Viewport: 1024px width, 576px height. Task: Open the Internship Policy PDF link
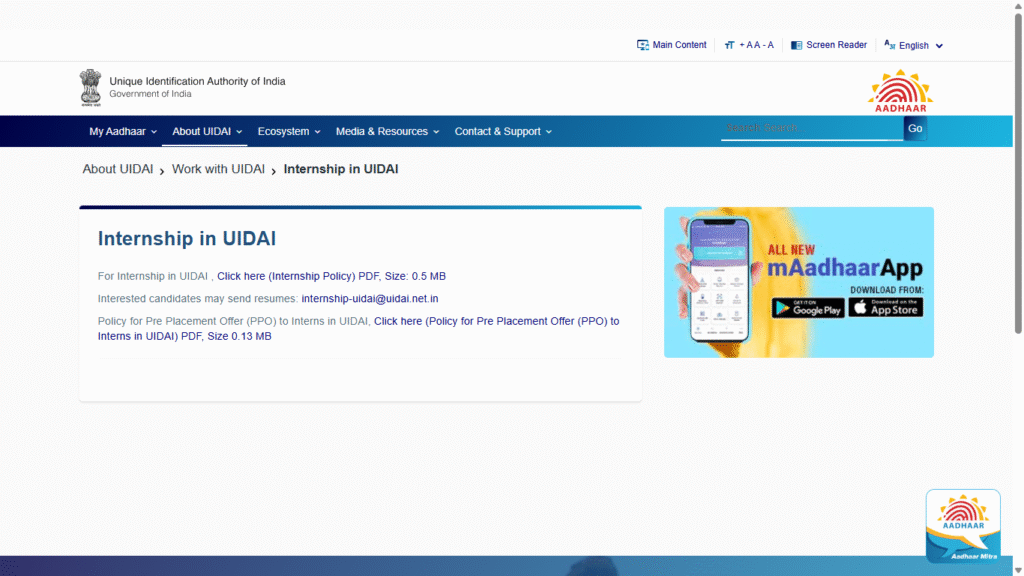tap(331, 276)
